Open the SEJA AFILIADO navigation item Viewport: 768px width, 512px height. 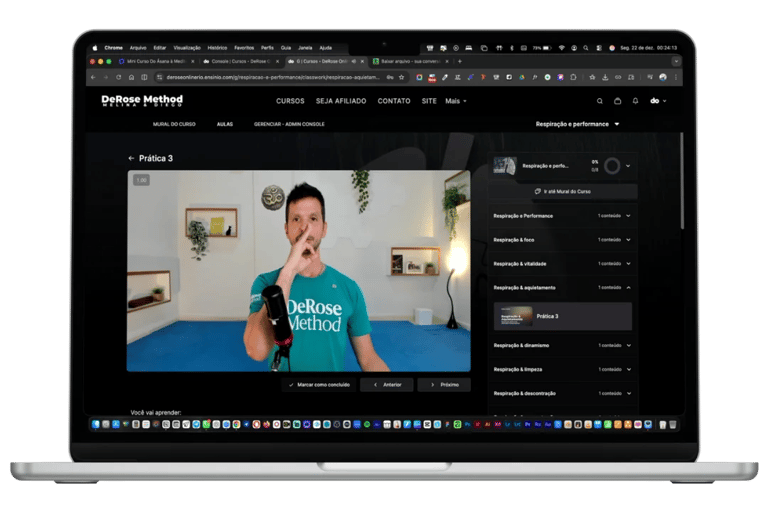pos(341,101)
